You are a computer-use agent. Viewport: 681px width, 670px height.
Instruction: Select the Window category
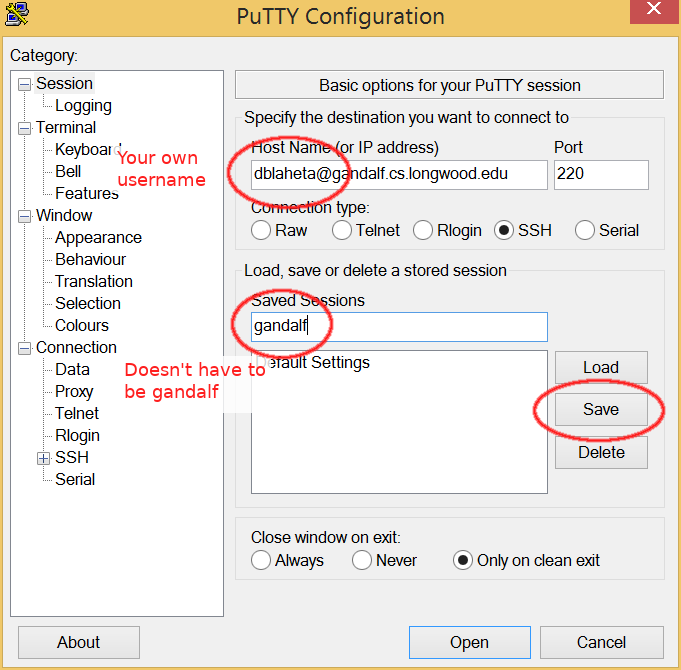[x=64, y=215]
